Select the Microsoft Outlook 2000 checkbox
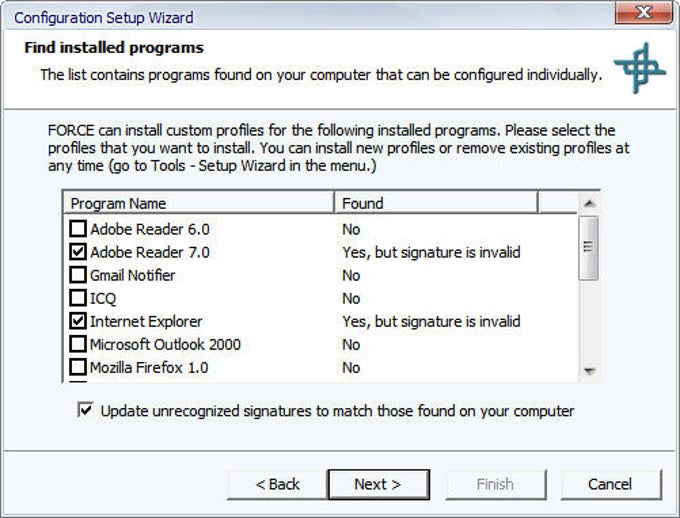The image size is (680, 518). pyautogui.click(x=78, y=344)
